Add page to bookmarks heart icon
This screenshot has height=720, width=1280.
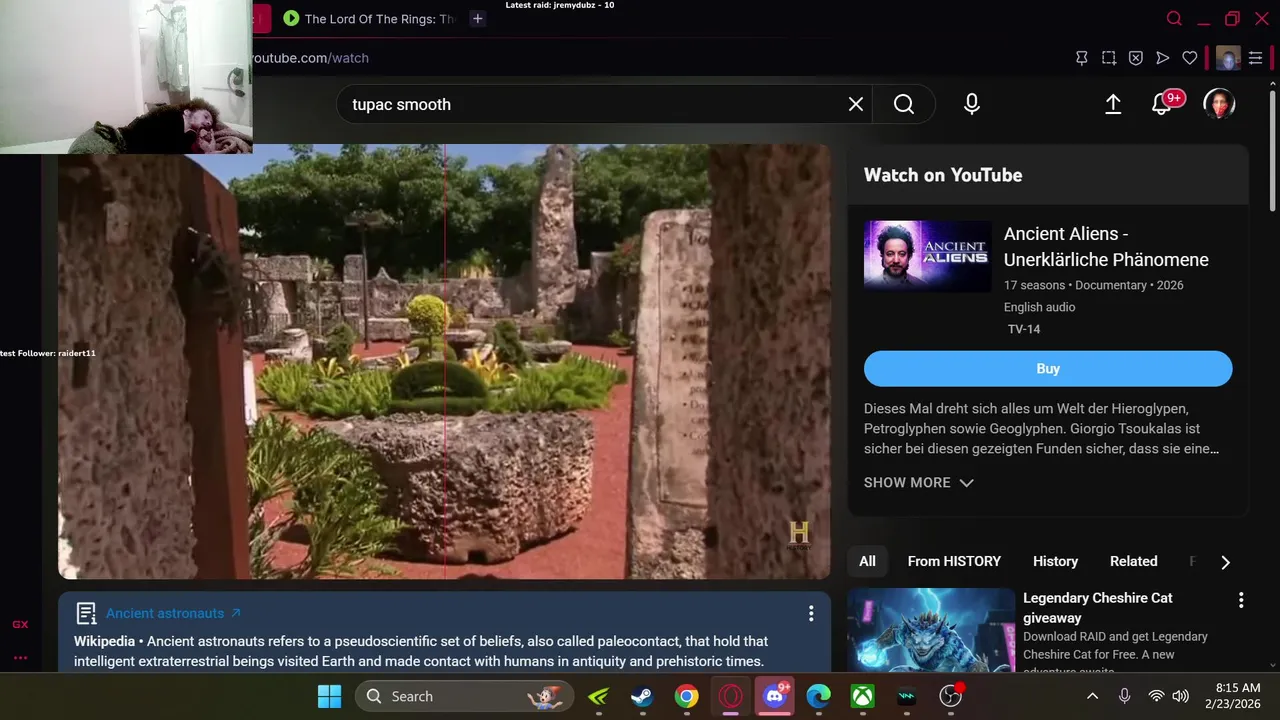tap(1190, 58)
